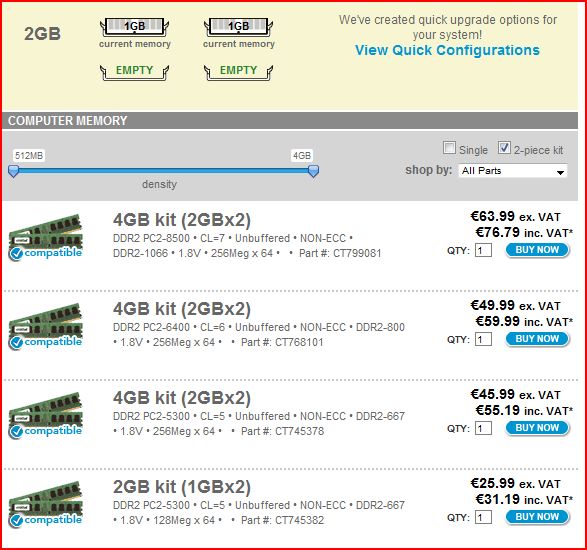Viewport: 587px width, 550px height.
Task: Click the 512MB density slider handle
Action: click(x=13, y=171)
